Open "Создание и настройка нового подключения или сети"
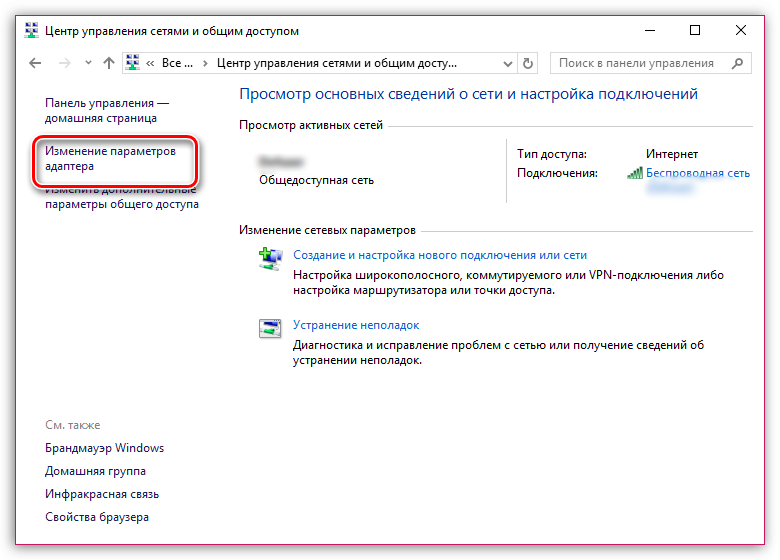This screenshot has height=560, width=780. [x=439, y=255]
